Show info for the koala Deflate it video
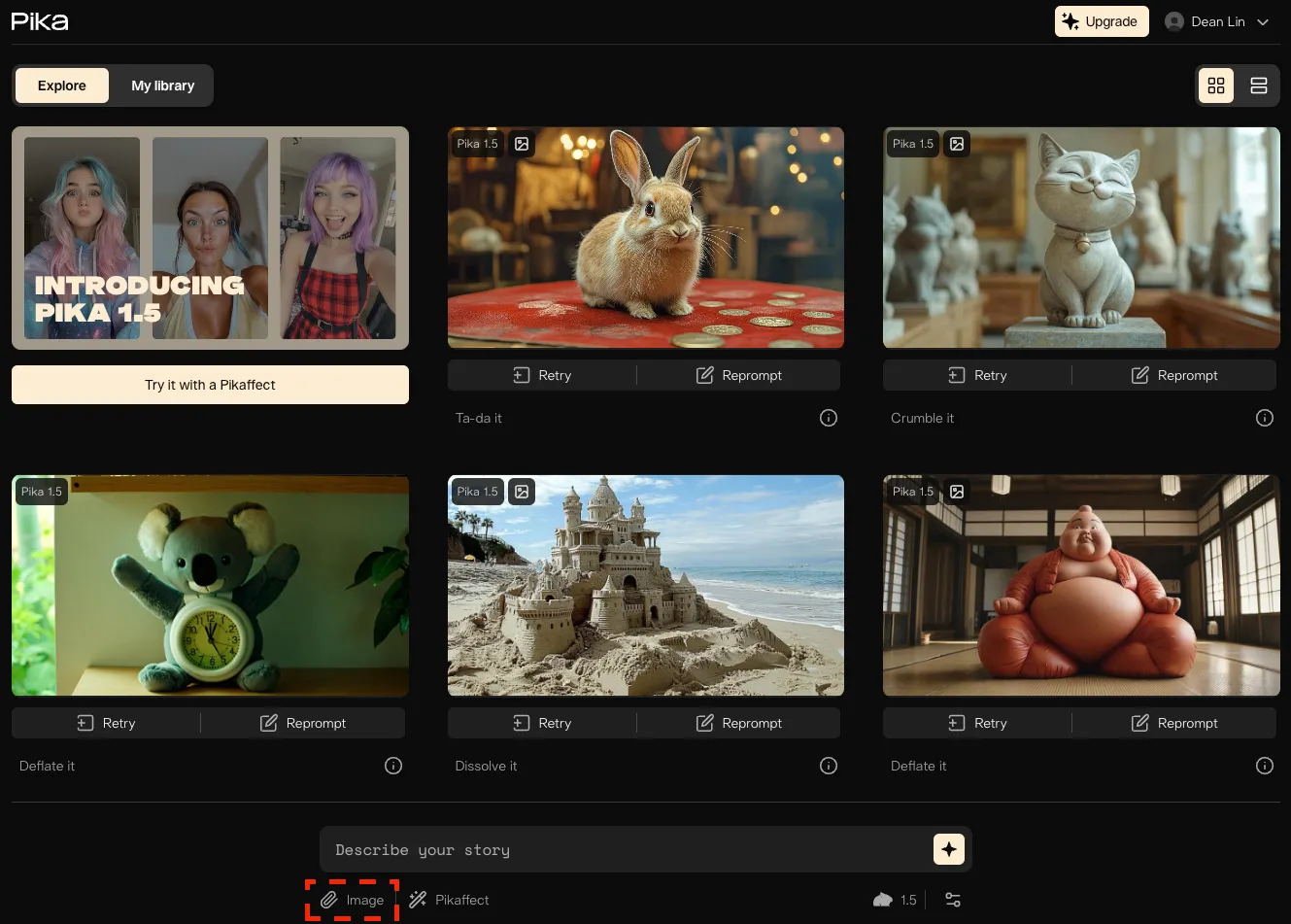This screenshot has width=1291, height=924. point(393,766)
